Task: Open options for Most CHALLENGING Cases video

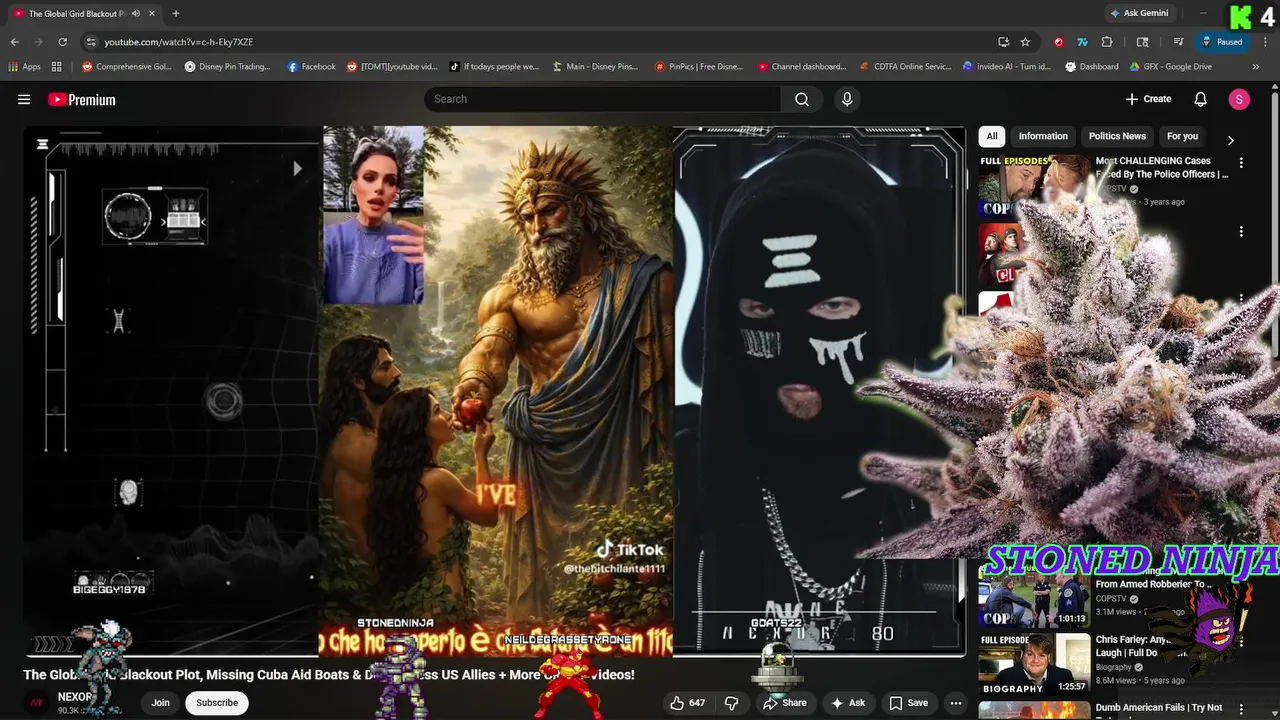Action: point(1241,162)
